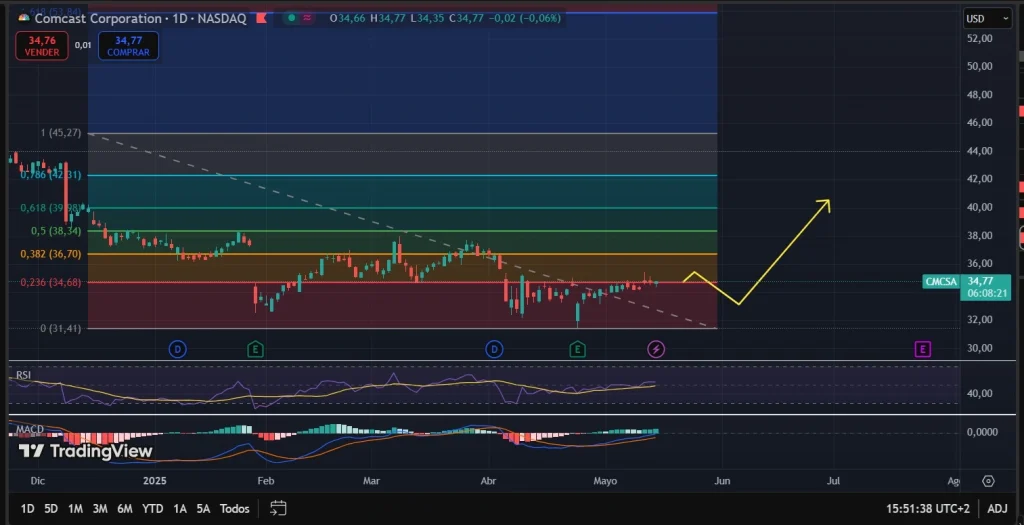The height and width of the screenshot is (525, 1024).
Task: Select the 1M time range
Action: tap(75, 509)
